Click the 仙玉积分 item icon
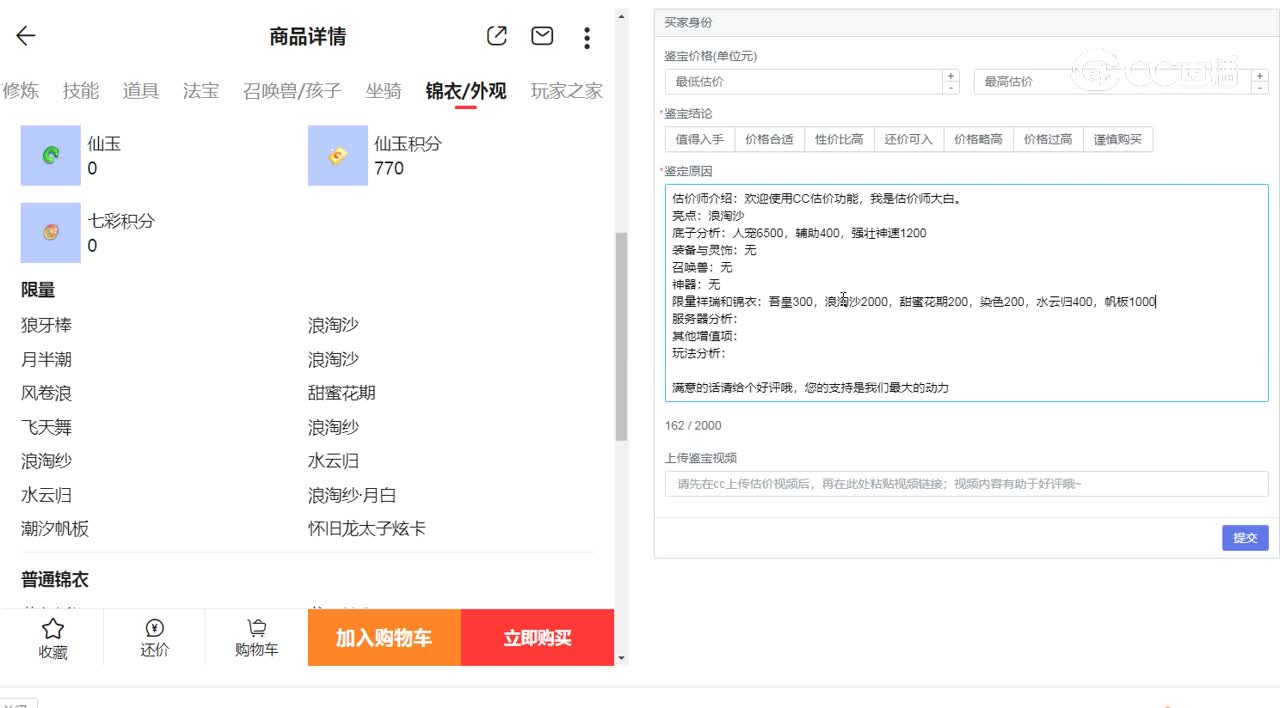 pos(337,155)
